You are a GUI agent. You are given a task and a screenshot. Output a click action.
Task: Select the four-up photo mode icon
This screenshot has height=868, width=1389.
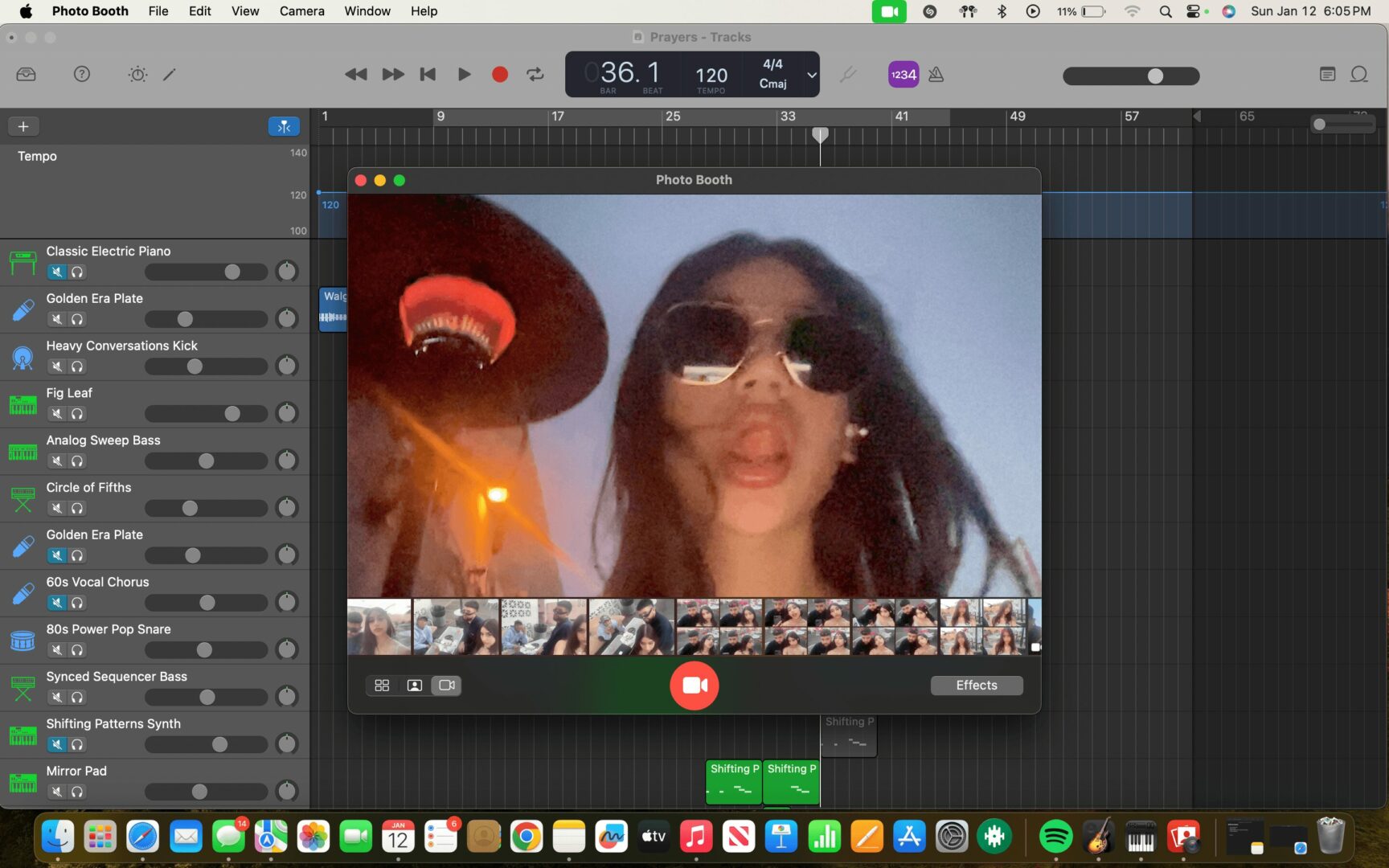point(382,686)
